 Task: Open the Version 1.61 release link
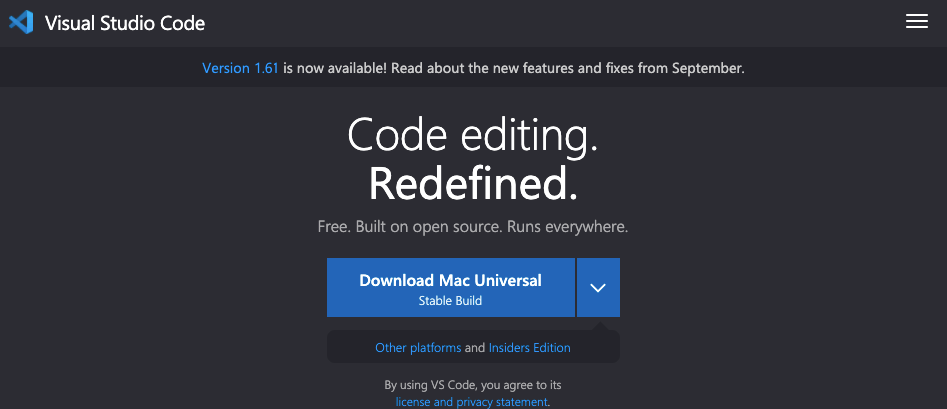click(240, 68)
